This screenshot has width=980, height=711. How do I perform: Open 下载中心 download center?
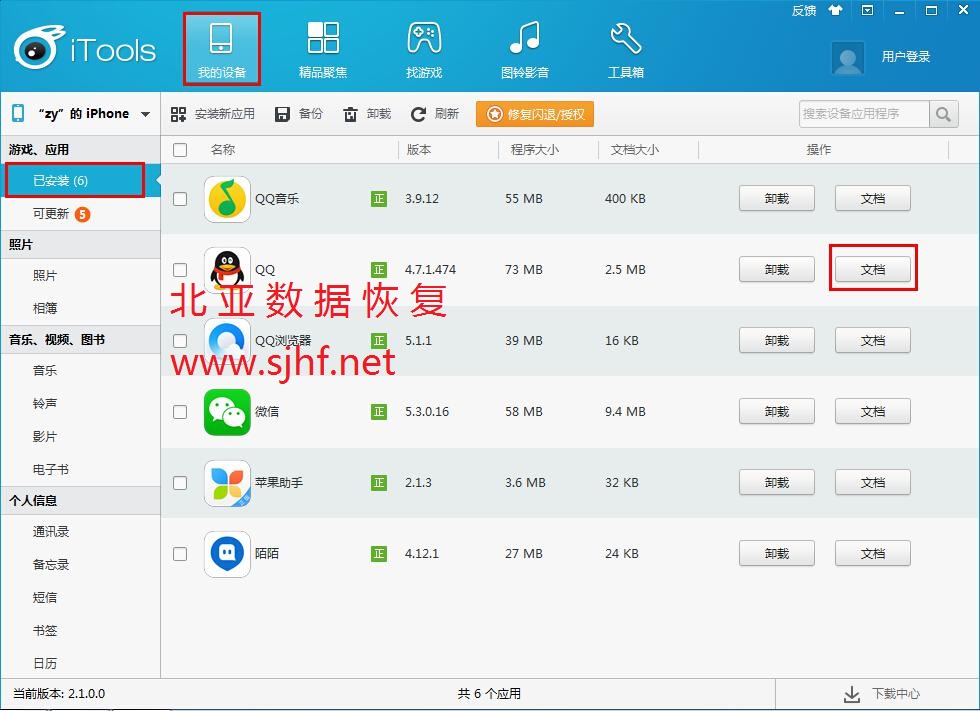[882, 694]
